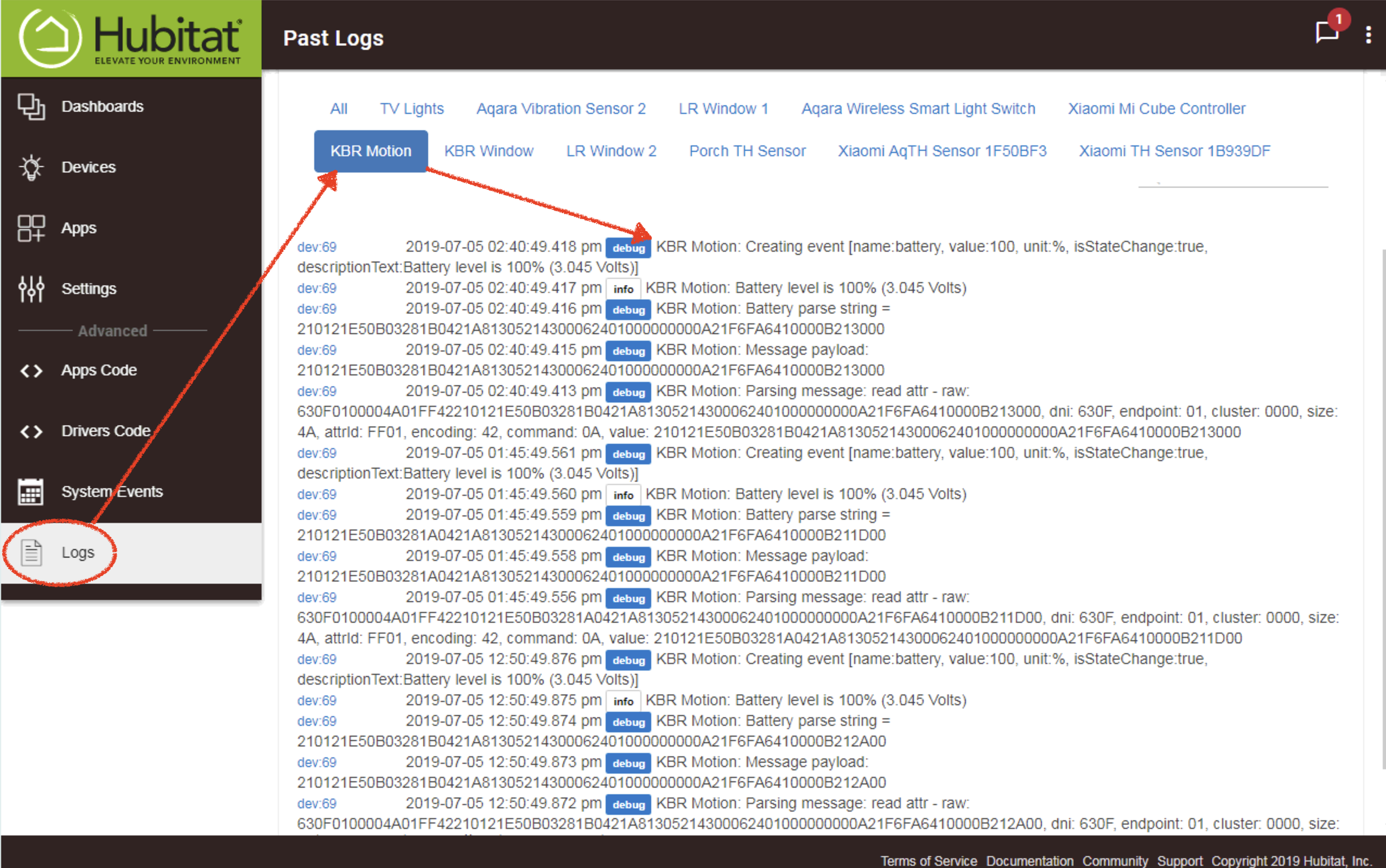1386x868 pixels.
Task: Filter logs by Aqara Wireless Smart Light Switch
Action: tap(918, 109)
